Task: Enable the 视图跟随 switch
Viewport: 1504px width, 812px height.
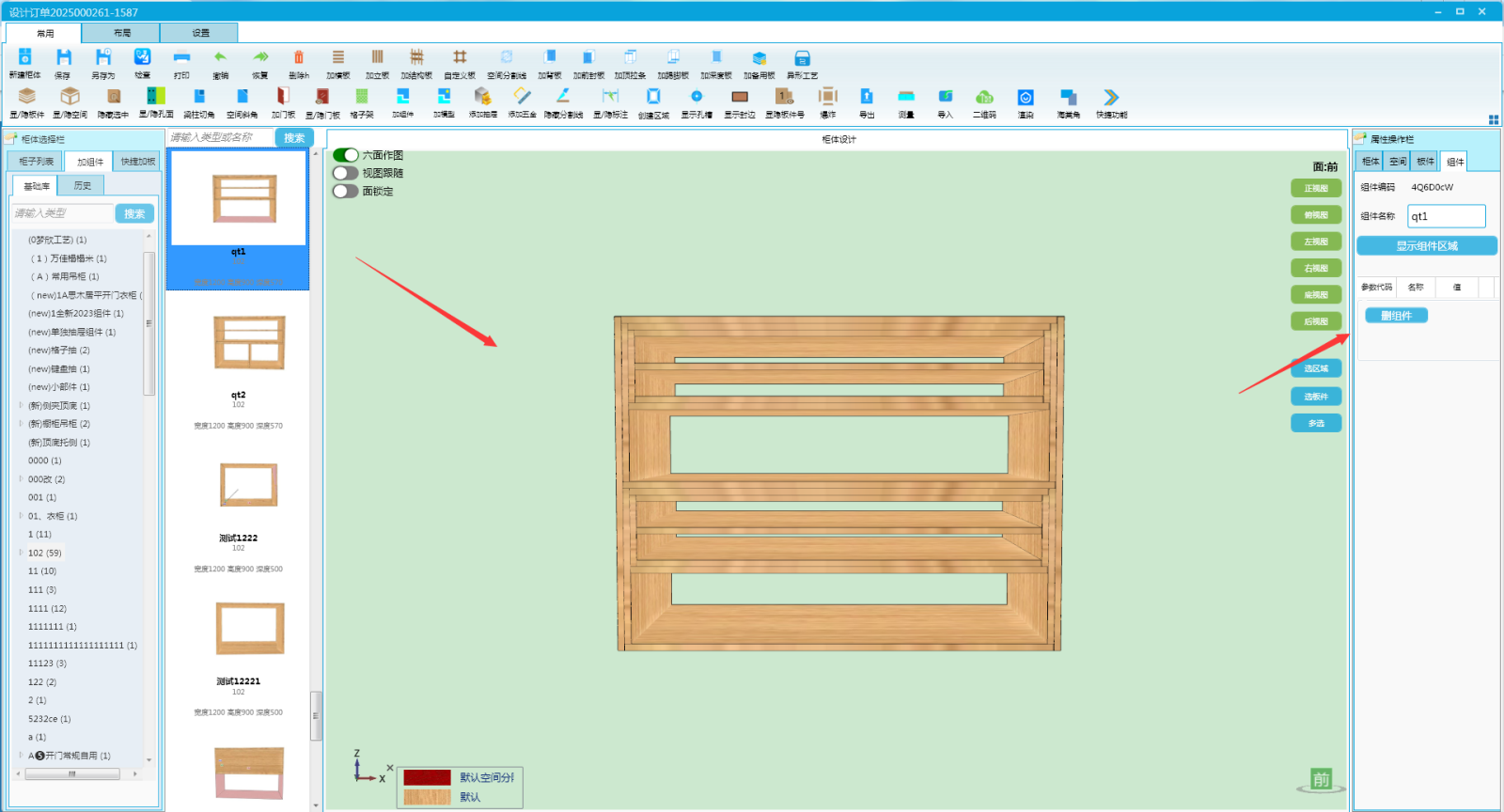Action: (x=345, y=173)
